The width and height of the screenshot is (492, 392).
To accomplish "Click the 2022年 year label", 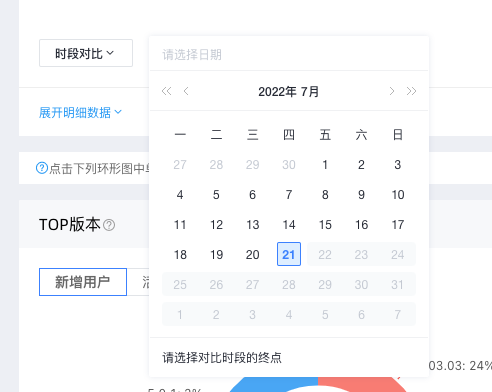I will pyautogui.click(x=277, y=92).
